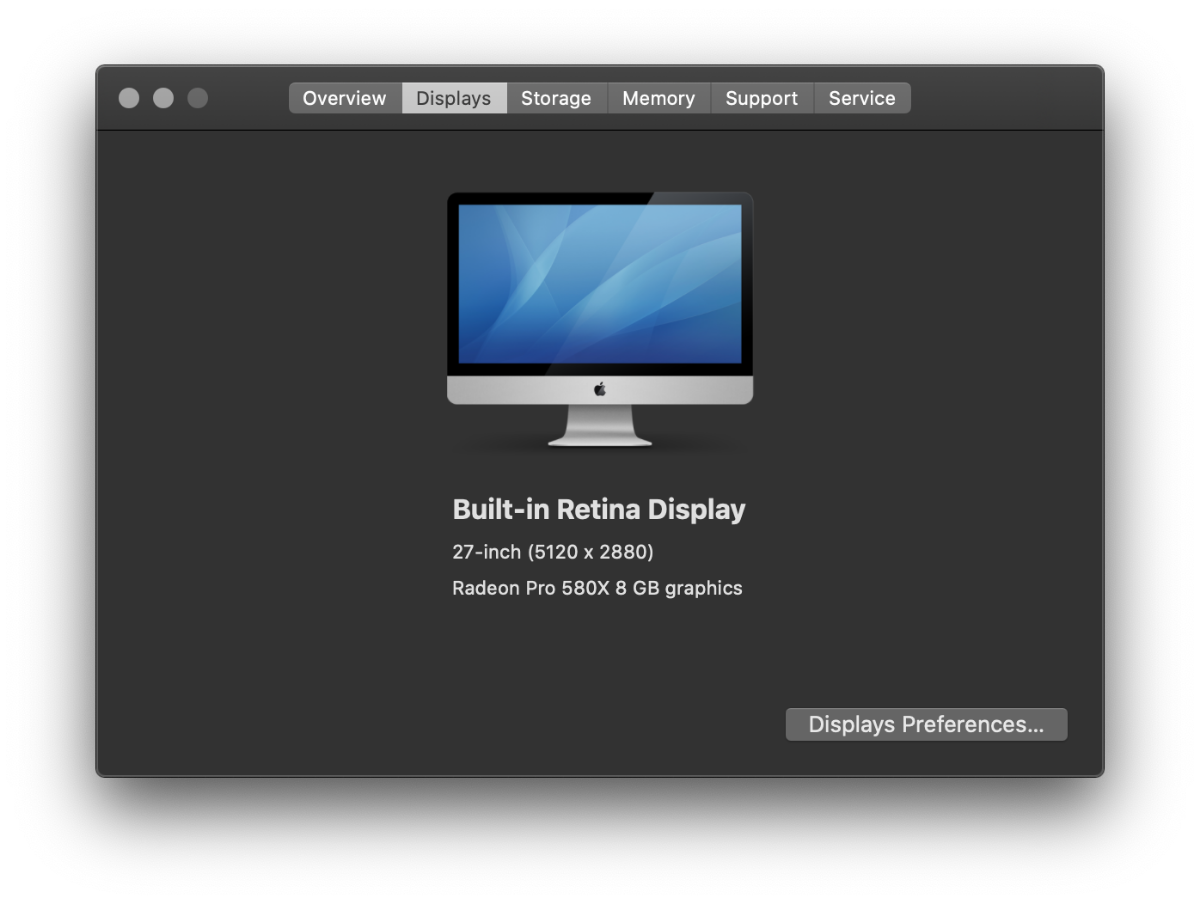Click the iMac display illustration
The image size is (1200, 904).
tap(600, 318)
